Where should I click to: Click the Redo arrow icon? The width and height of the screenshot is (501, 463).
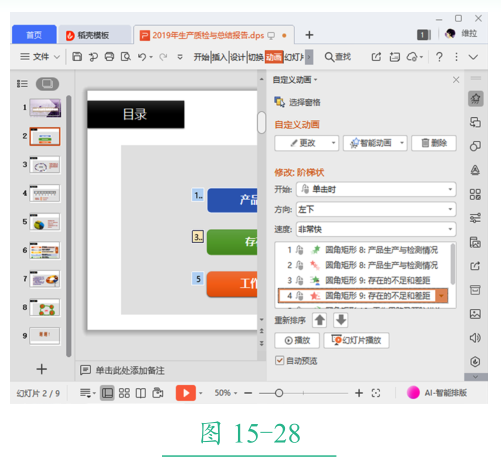(x=163, y=57)
